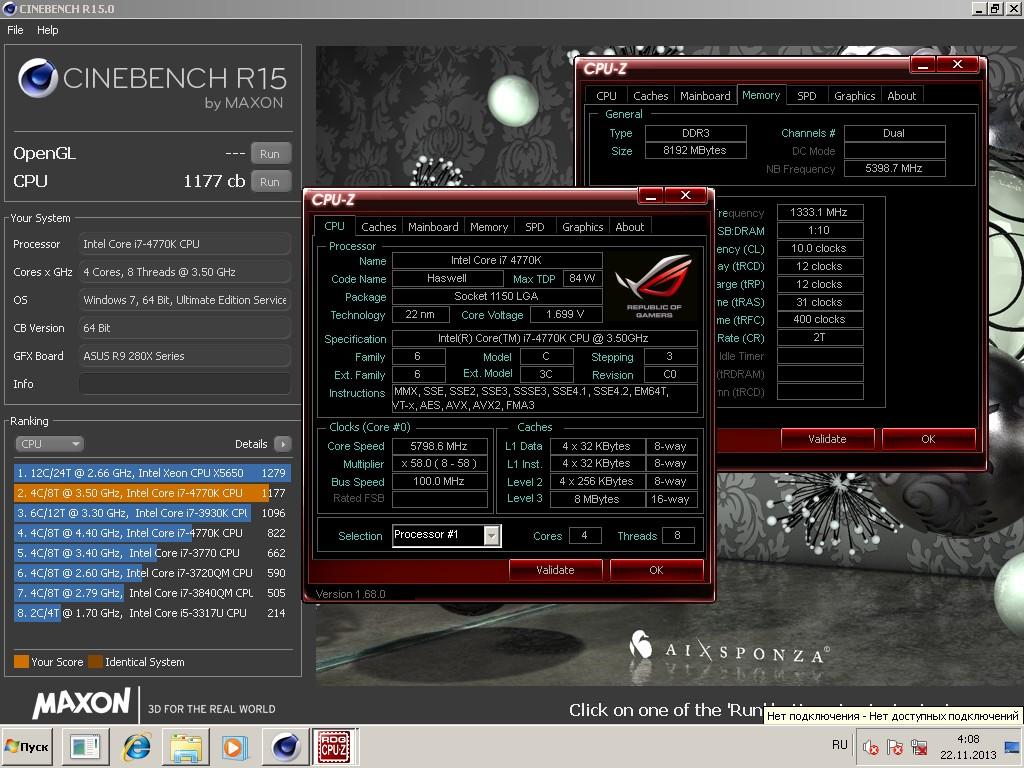Image resolution: width=1024 pixels, height=768 pixels.
Task: Switch to Cinebench taskbar icon
Action: coord(285,746)
